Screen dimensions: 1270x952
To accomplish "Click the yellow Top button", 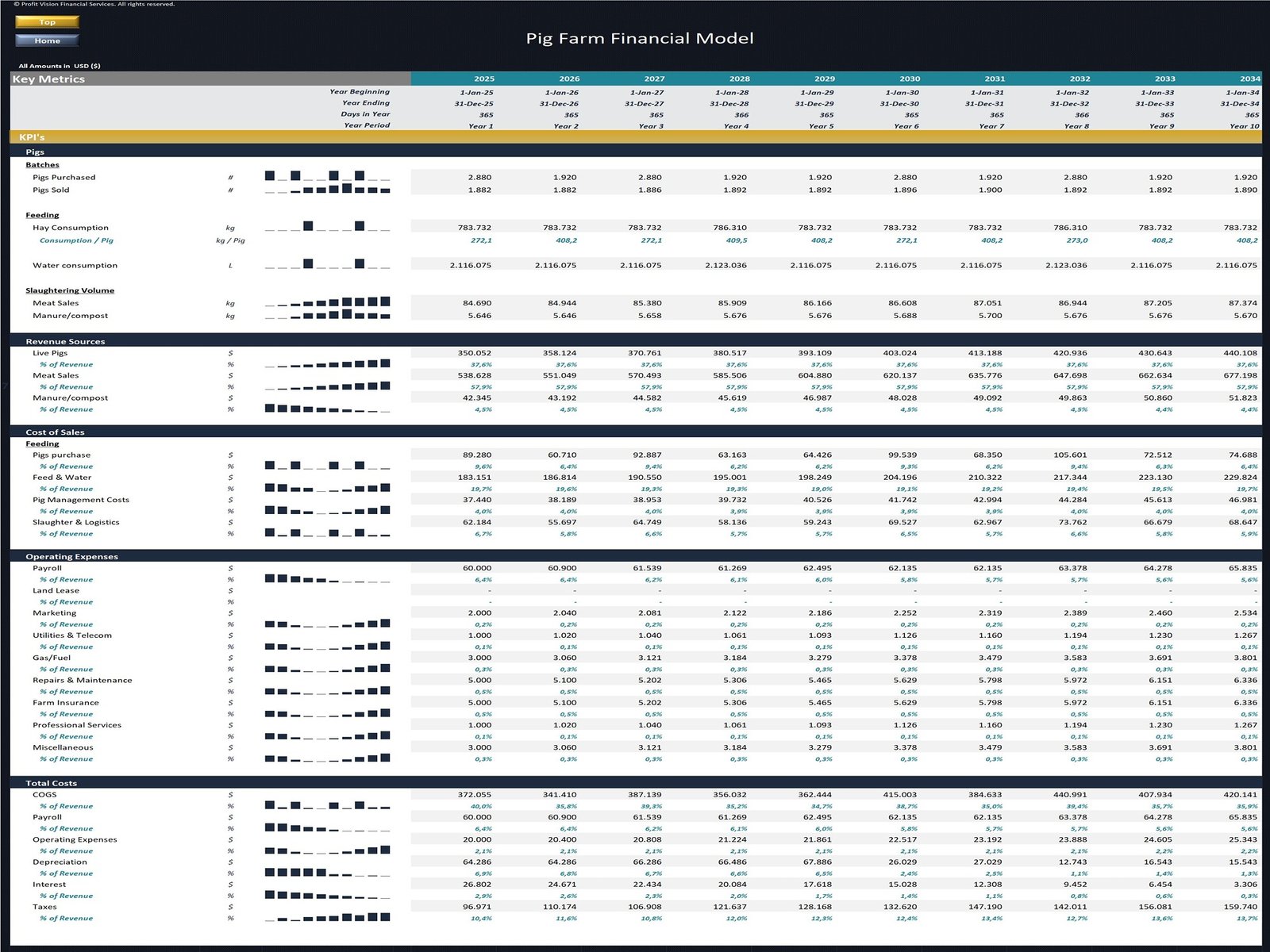I will tap(47, 22).
